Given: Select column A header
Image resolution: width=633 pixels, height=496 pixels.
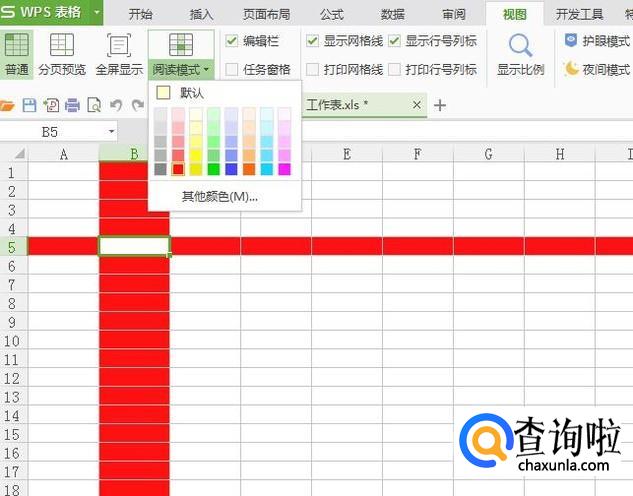Looking at the screenshot, I should (x=63, y=154).
